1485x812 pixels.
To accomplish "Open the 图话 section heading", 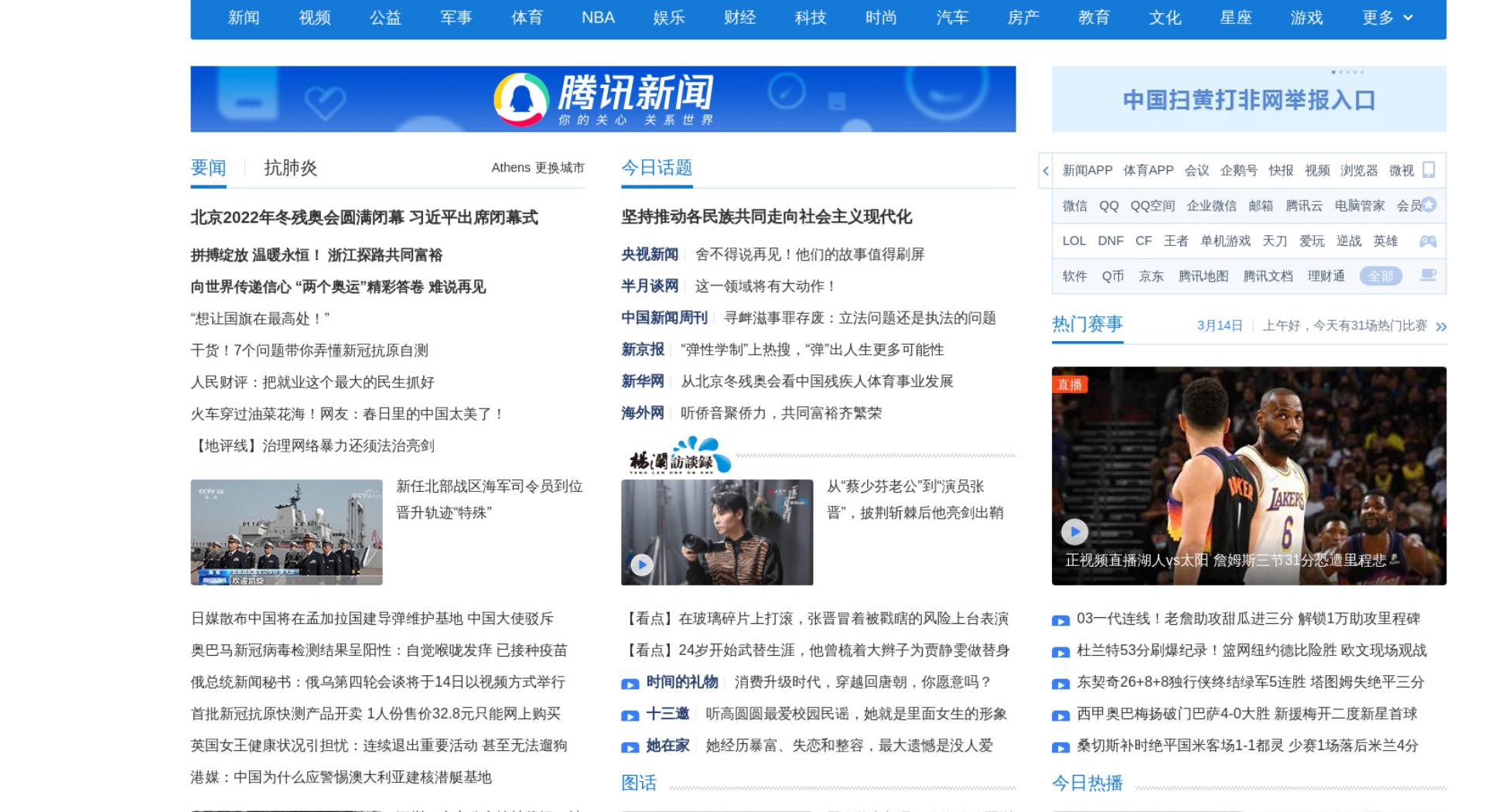I will pos(639,783).
